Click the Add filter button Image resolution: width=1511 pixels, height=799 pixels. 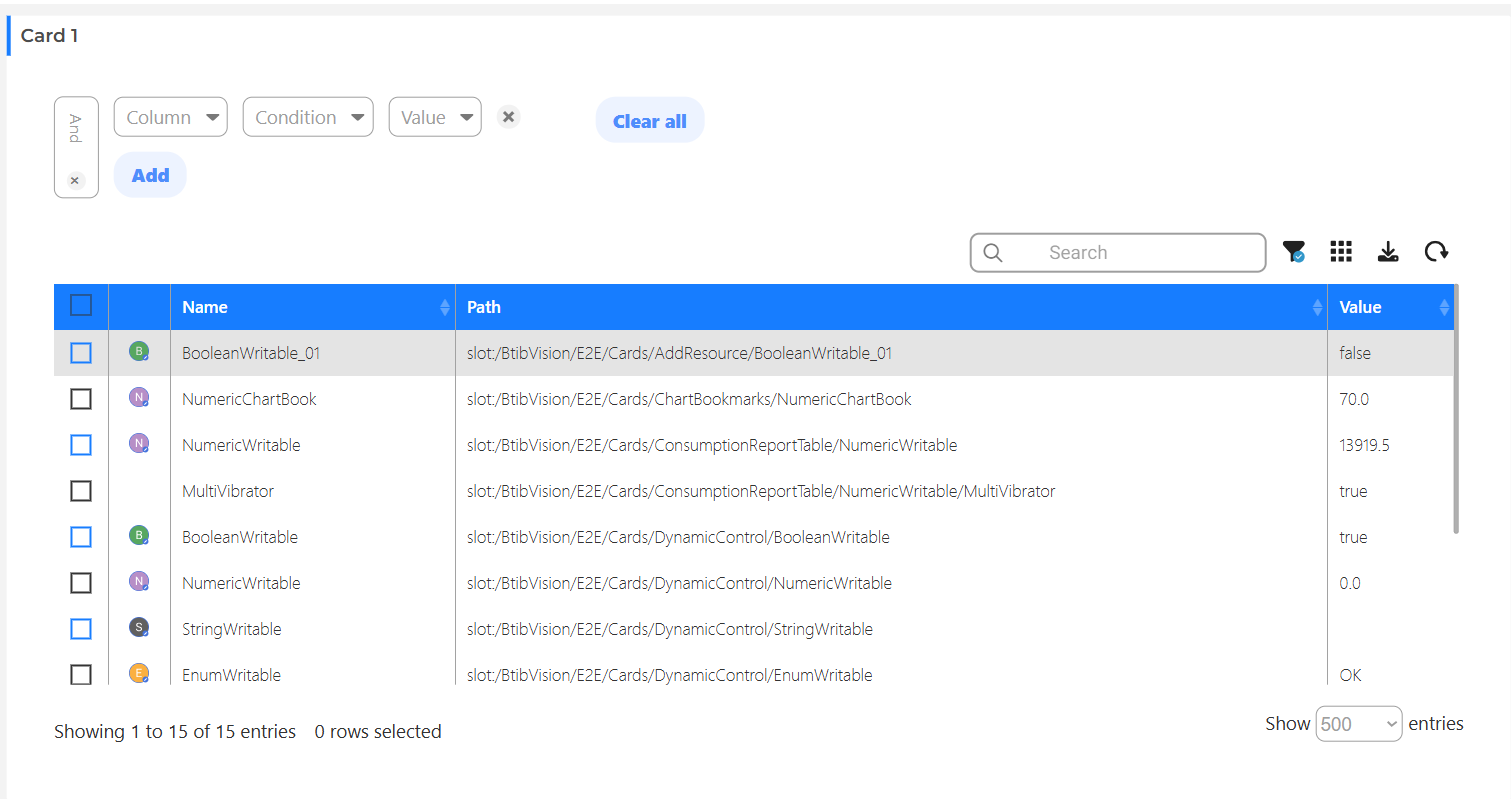click(x=150, y=175)
